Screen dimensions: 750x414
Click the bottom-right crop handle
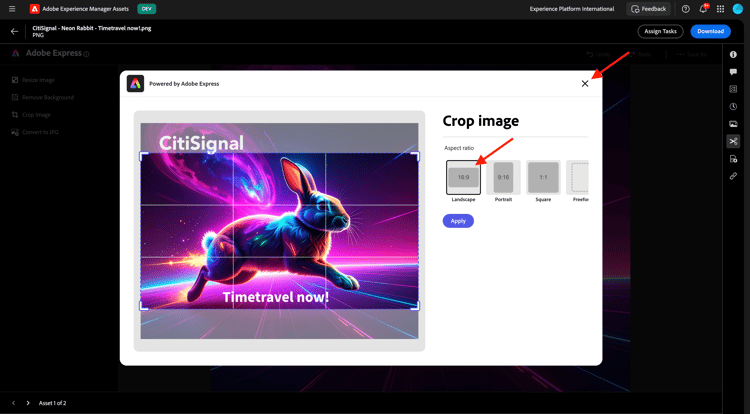[415, 306]
